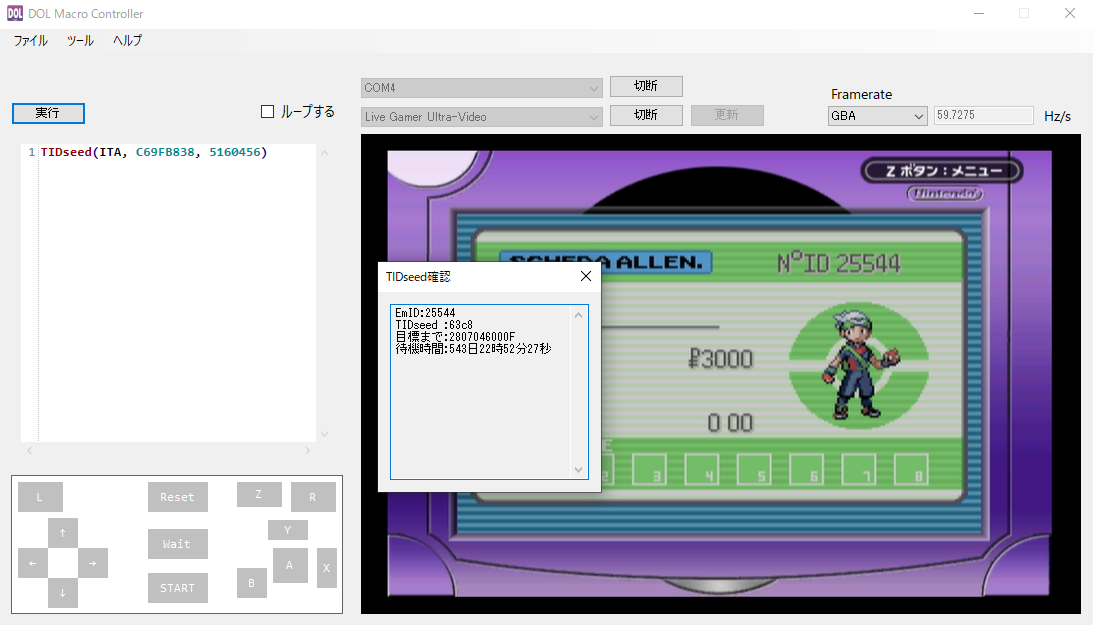Click the editor horizontal scroll-right arrow

307,451
